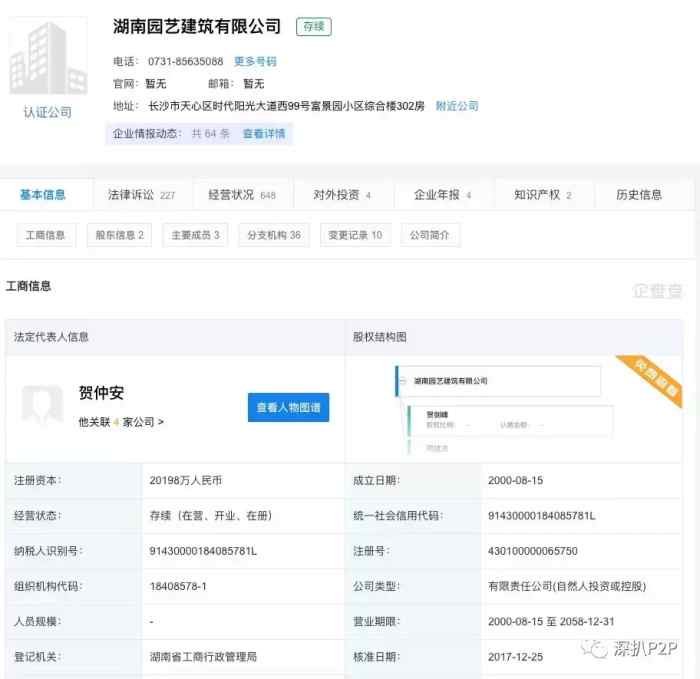Viewport: 700px width, 679px height.
Task: Click the 查看人物图谱 button
Action: (288, 407)
